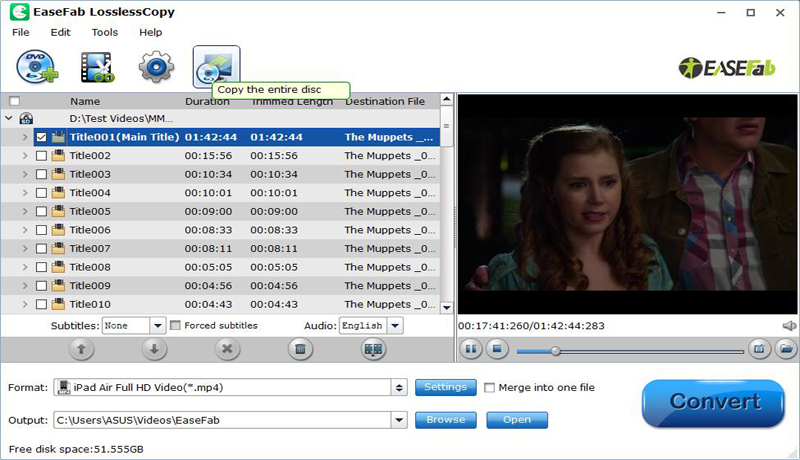Click the clapper icon of Title010
Screen dimensions: 800x460
pyautogui.click(x=58, y=304)
